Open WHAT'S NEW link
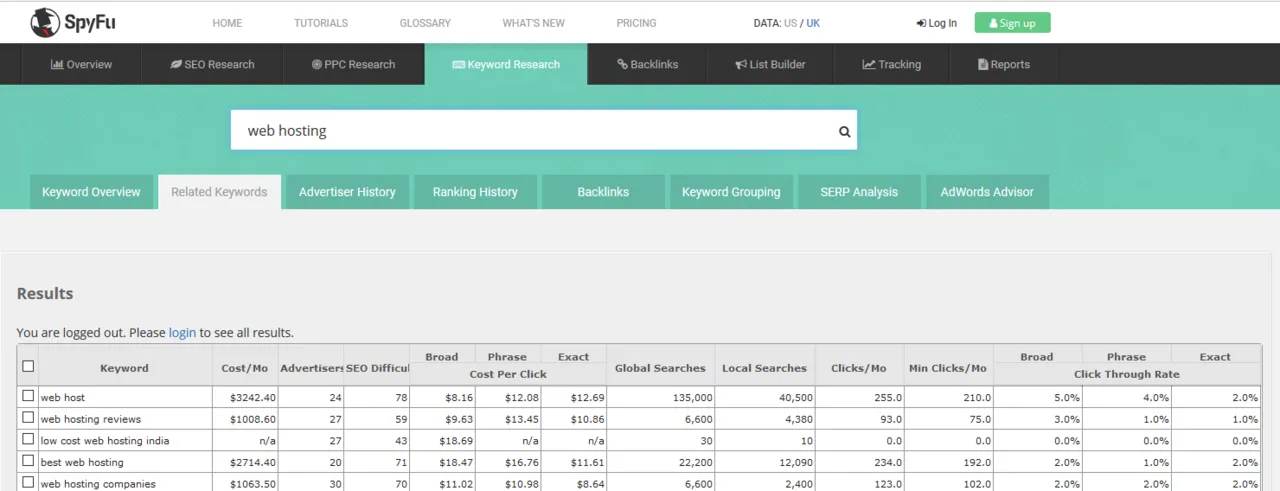The width and height of the screenshot is (1280, 491). [533, 23]
